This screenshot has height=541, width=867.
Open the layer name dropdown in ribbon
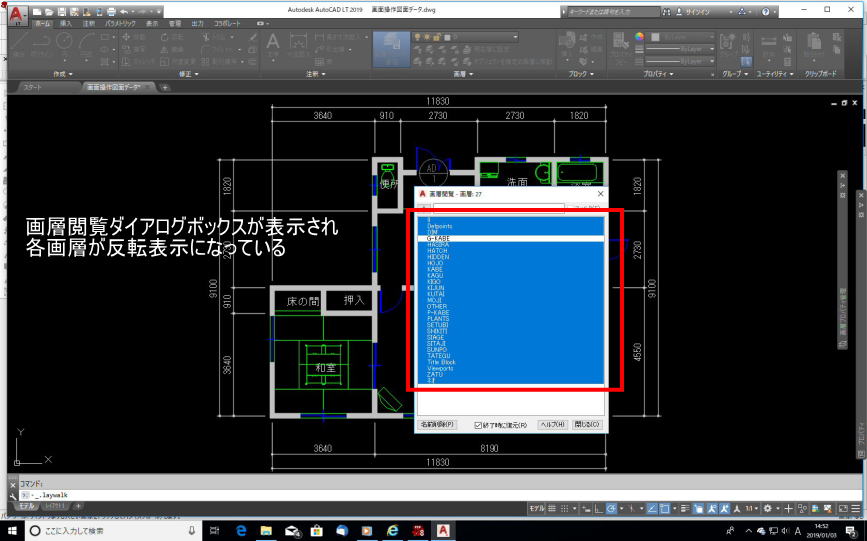[515, 37]
